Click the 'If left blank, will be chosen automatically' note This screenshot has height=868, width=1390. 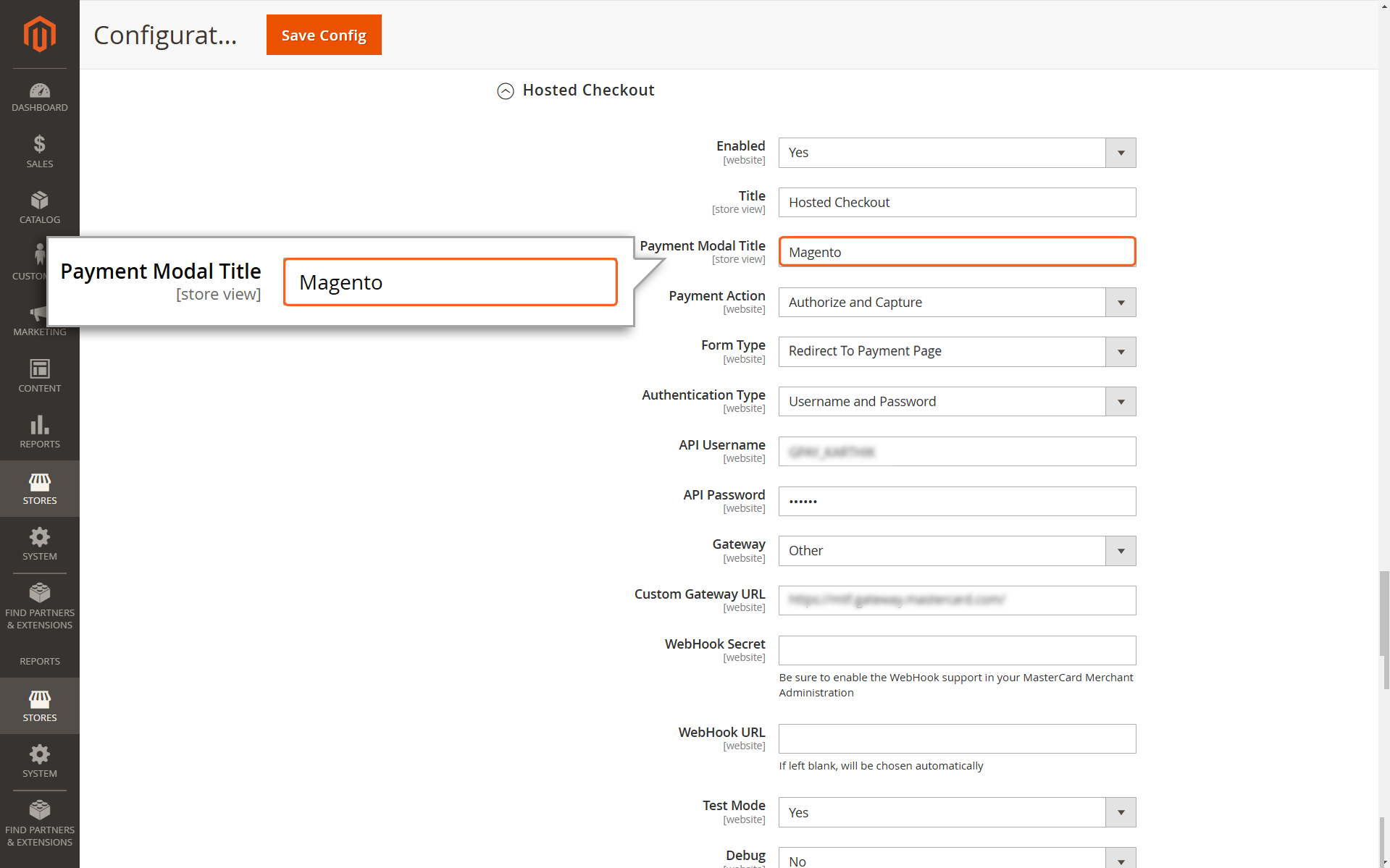point(881,766)
